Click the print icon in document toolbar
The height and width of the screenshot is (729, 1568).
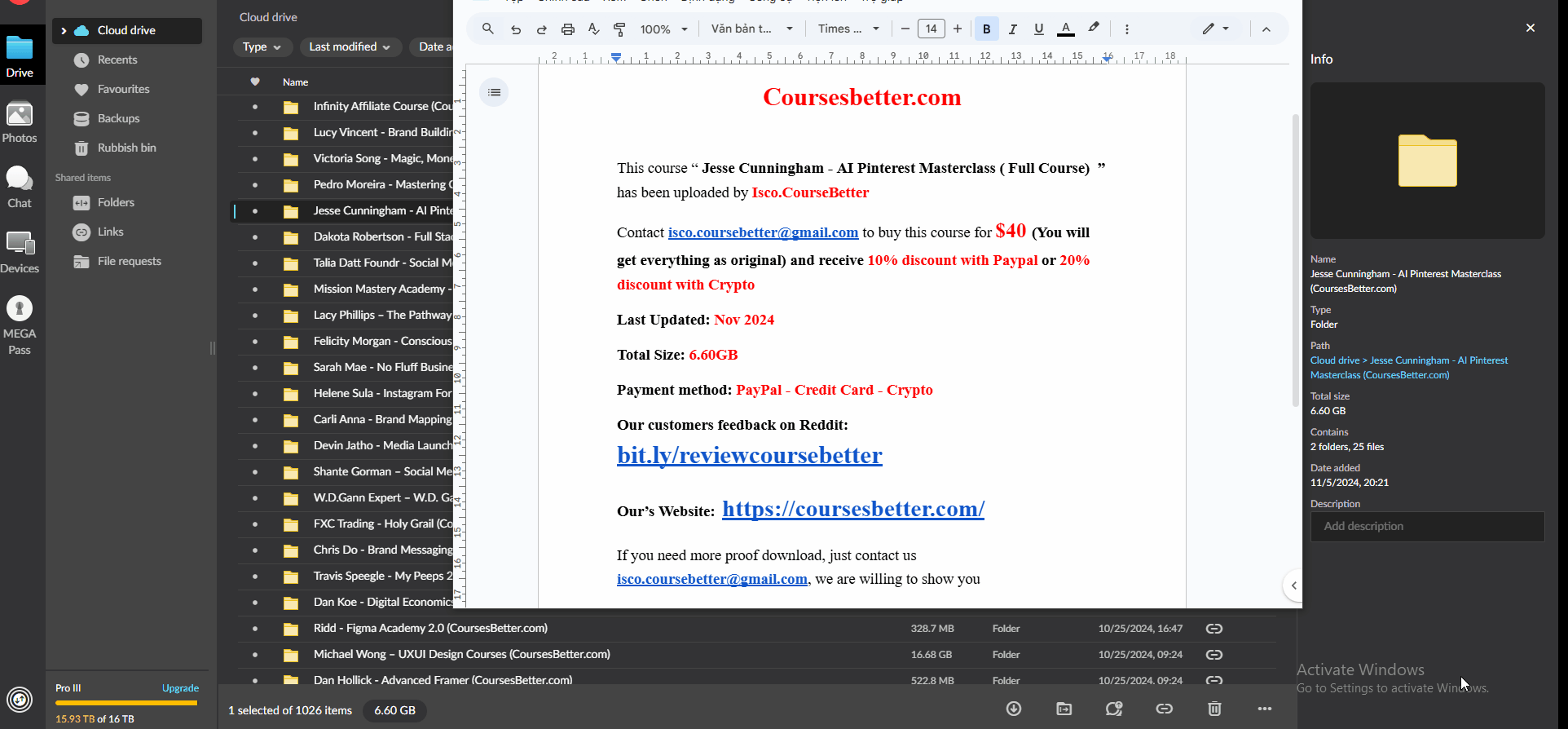568,29
